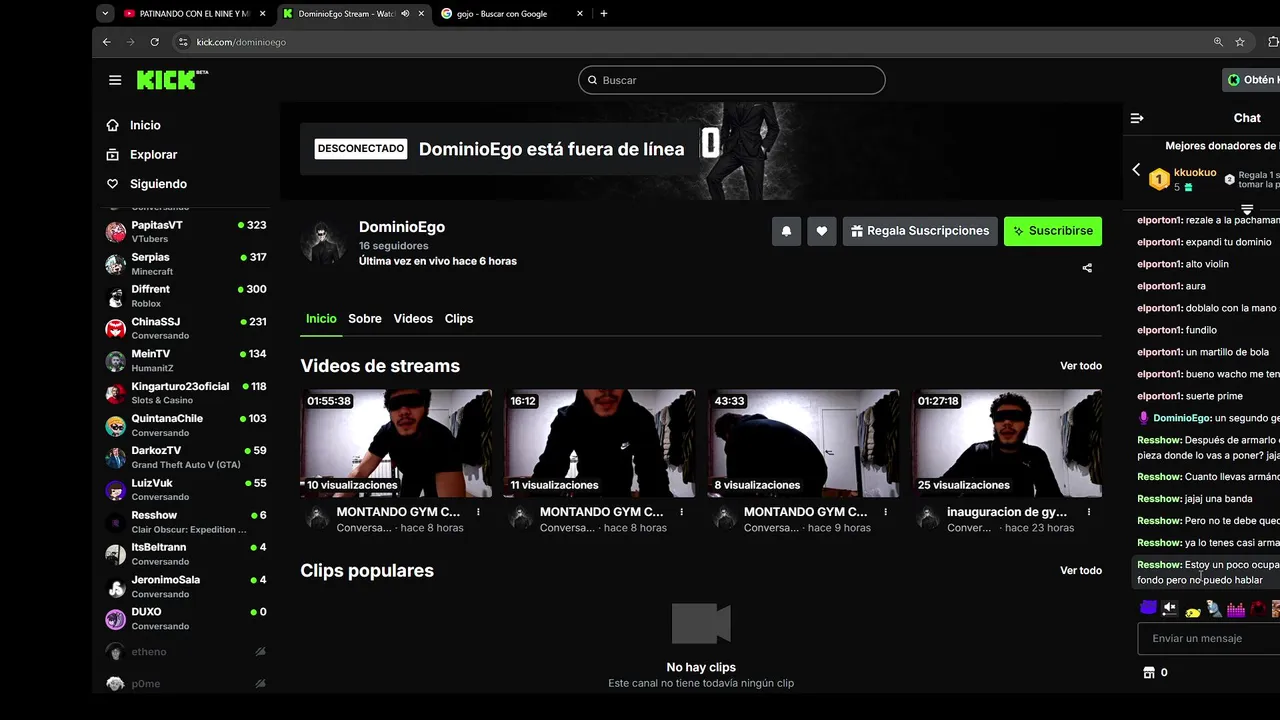
Task: Switch to the Clips tab
Action: click(x=459, y=319)
